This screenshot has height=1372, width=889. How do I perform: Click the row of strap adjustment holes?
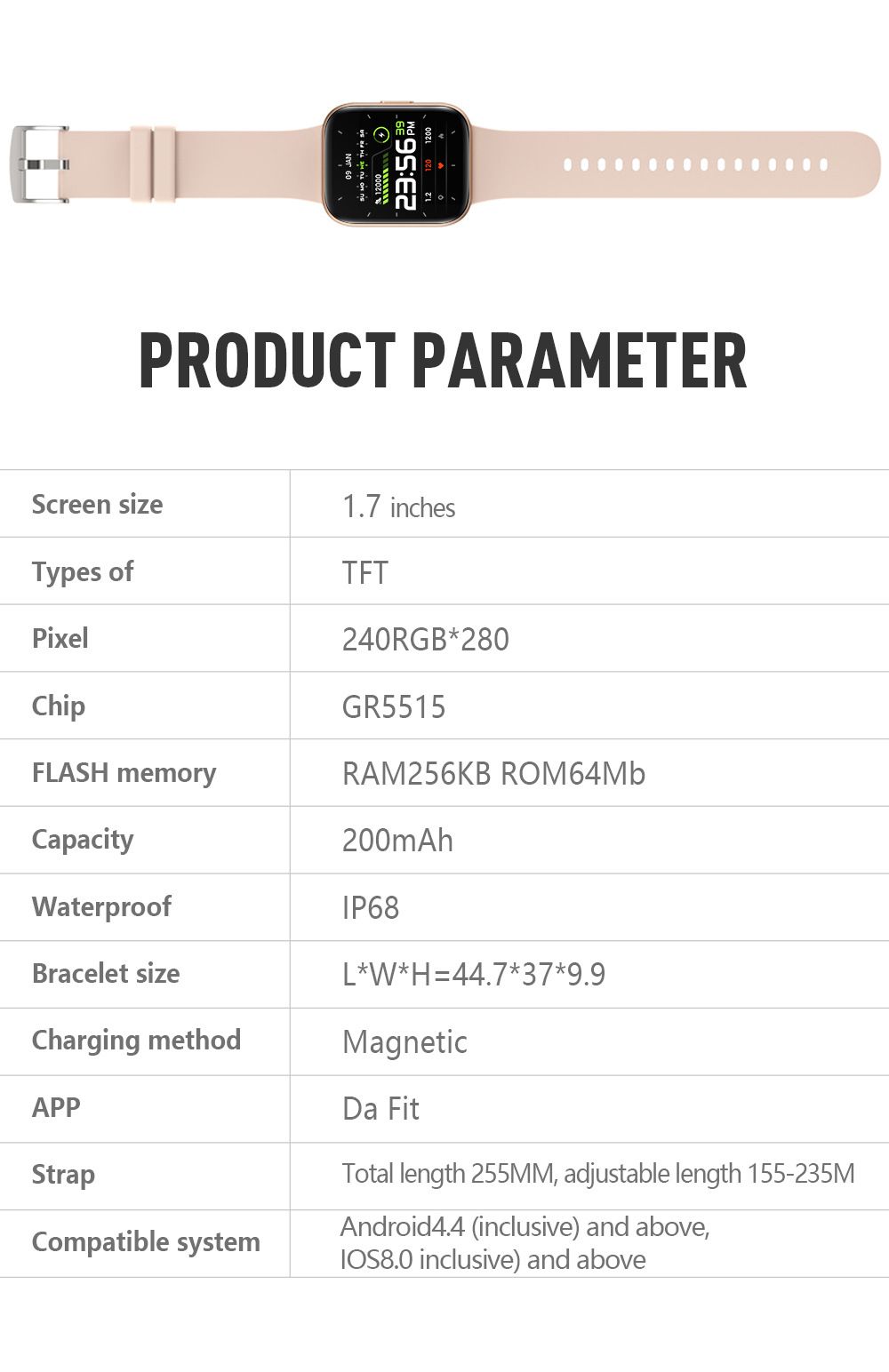pyautogui.click(x=695, y=165)
